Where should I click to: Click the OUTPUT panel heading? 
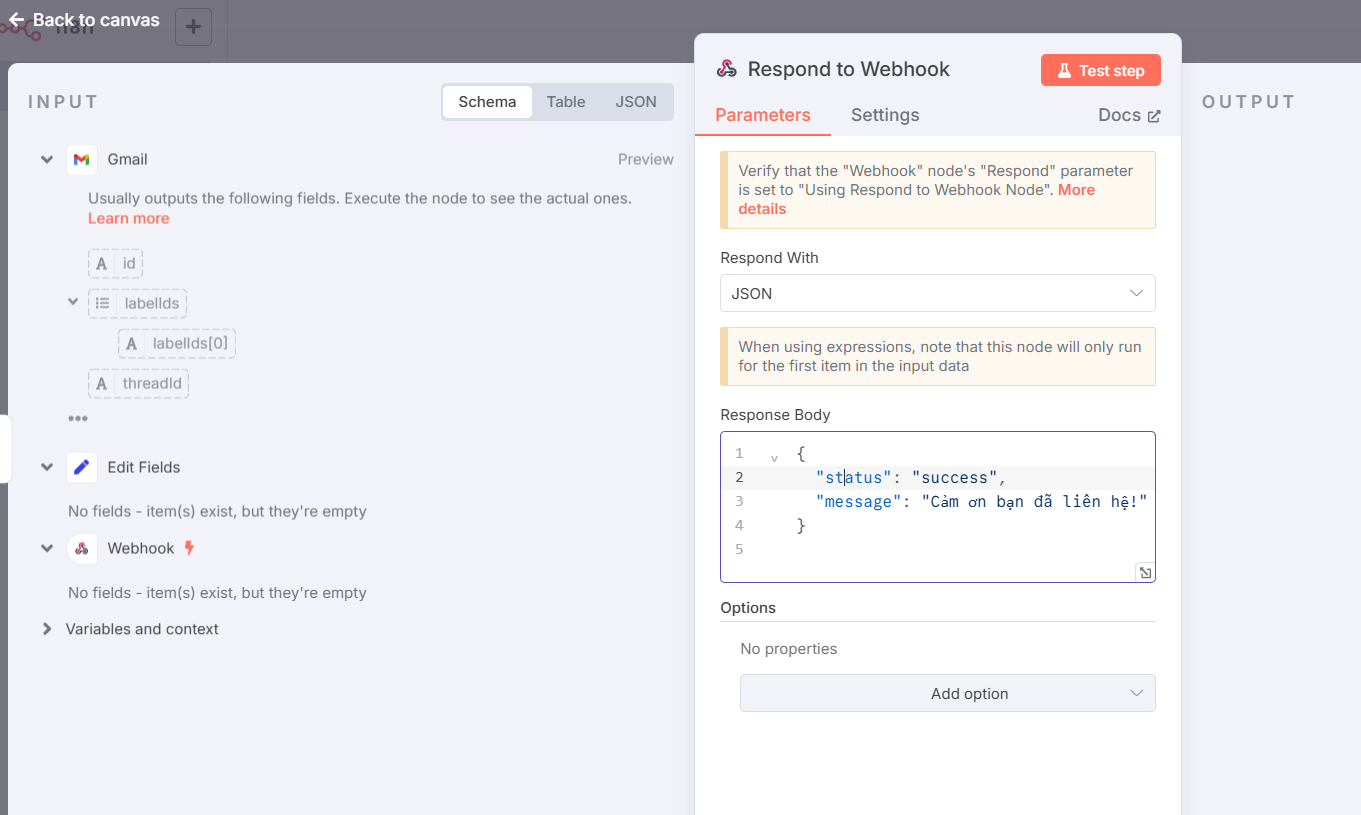(1249, 102)
